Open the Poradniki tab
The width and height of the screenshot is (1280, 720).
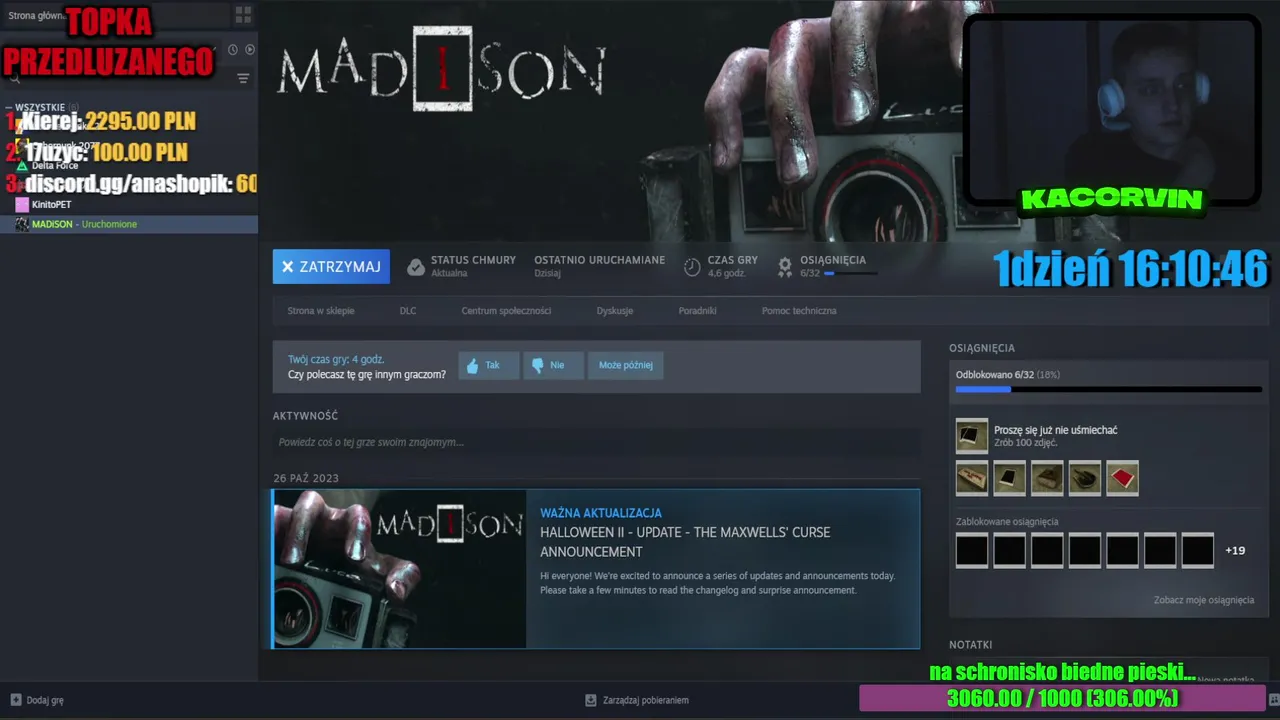pyautogui.click(x=697, y=310)
